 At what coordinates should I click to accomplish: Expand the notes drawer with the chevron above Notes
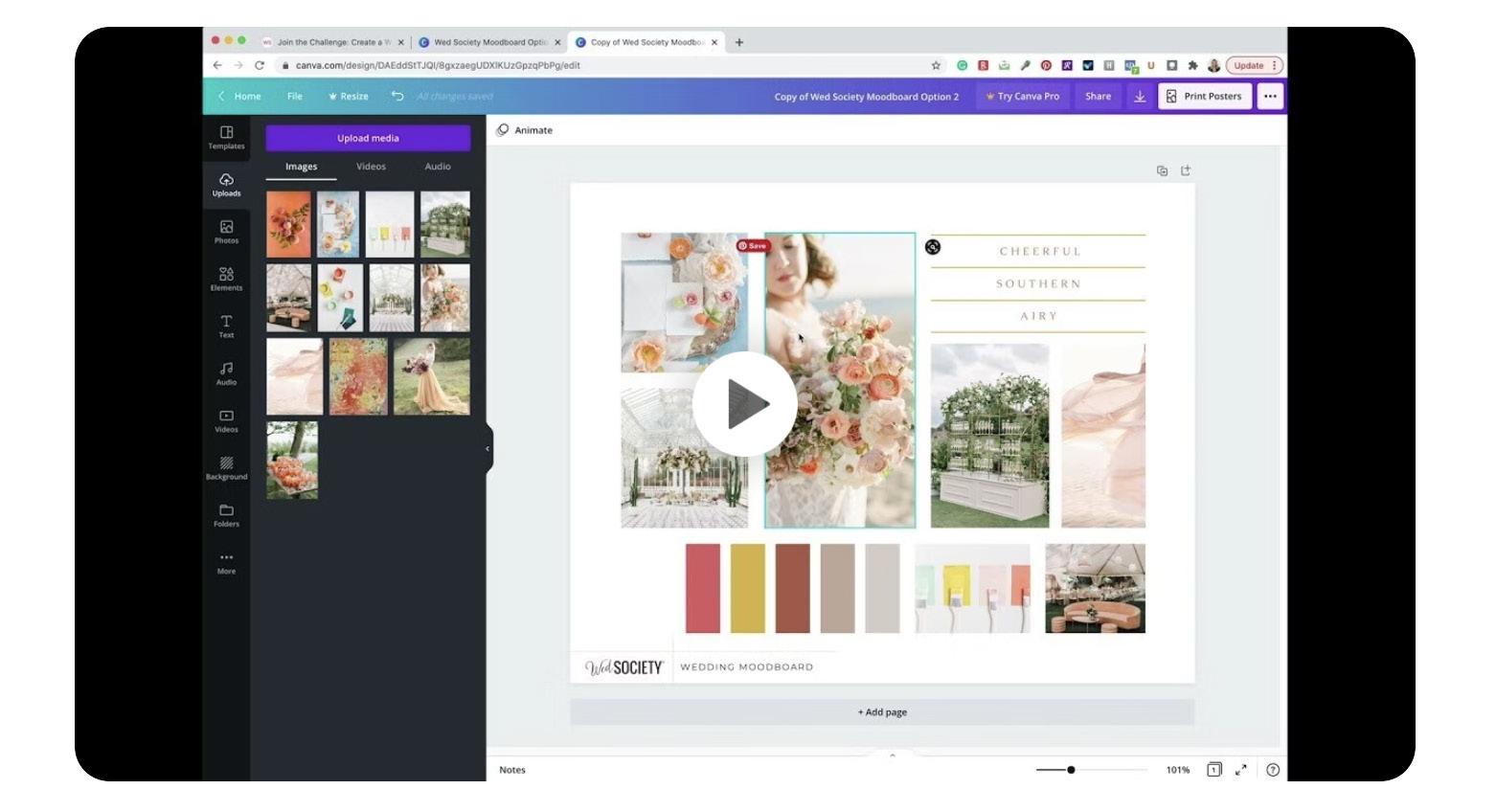pyautogui.click(x=892, y=756)
